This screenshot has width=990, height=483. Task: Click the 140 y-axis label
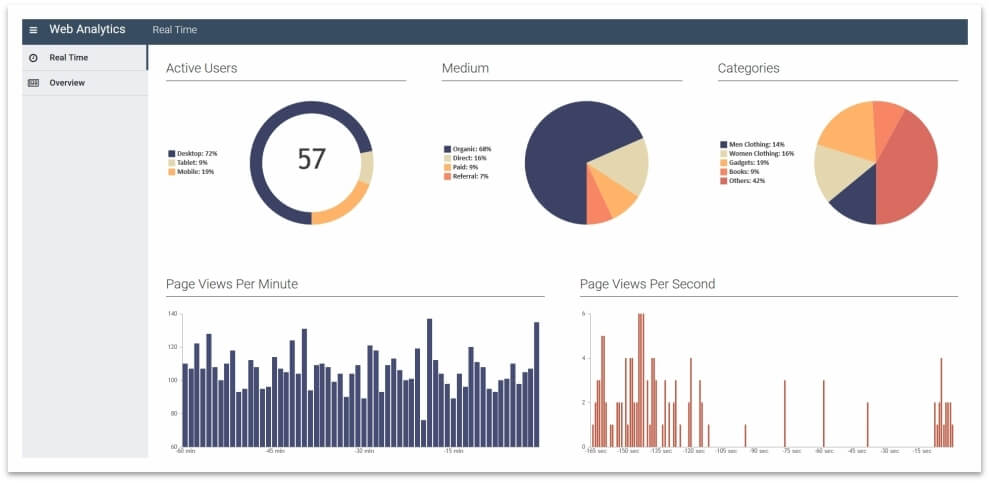(x=172, y=314)
